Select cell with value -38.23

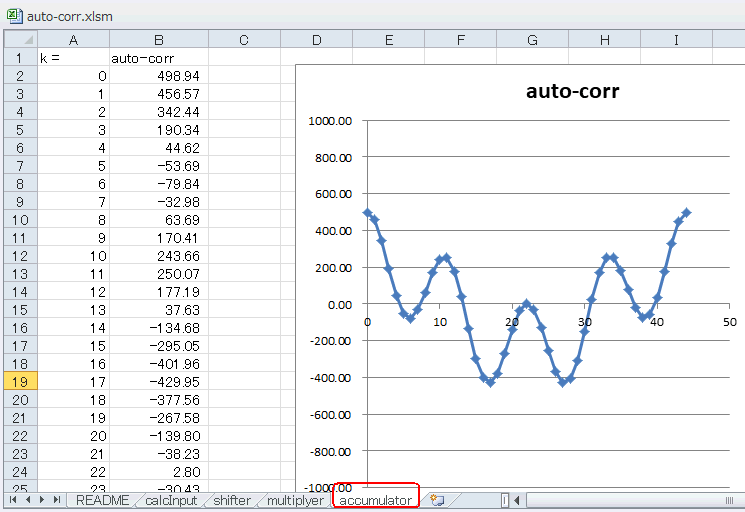pyautogui.click(x=159, y=454)
